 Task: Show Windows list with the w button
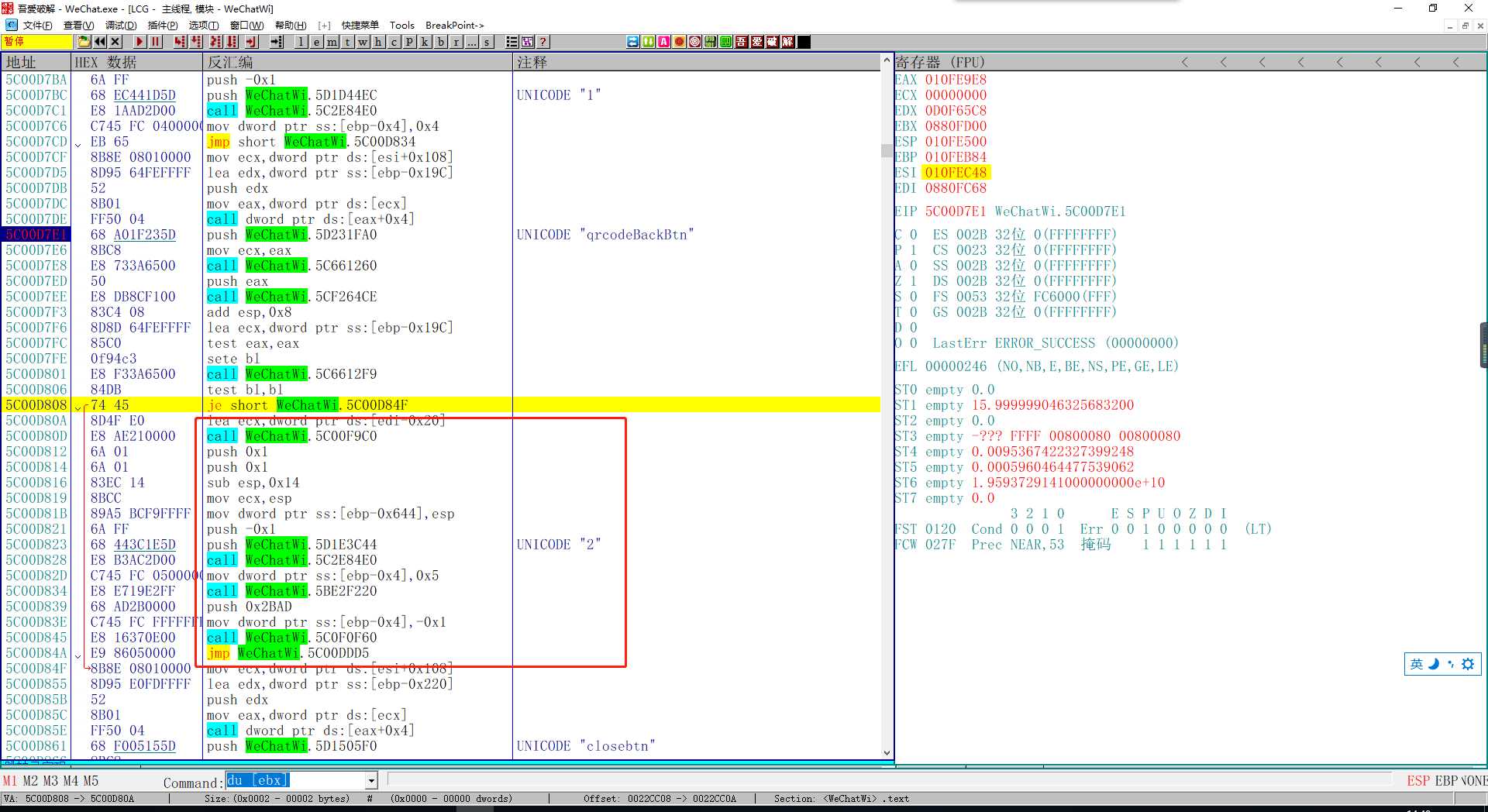point(363,42)
